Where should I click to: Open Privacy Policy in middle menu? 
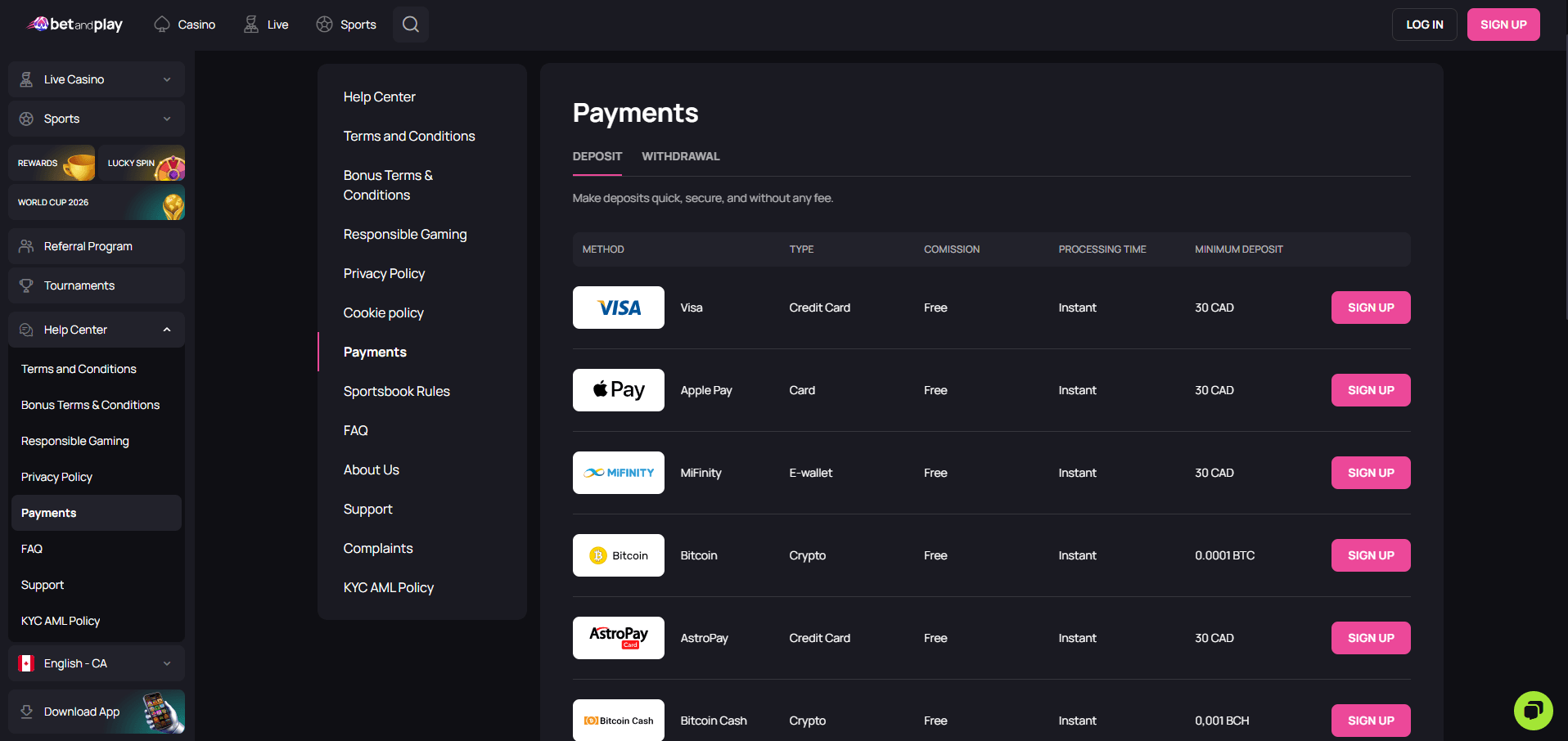(x=384, y=273)
